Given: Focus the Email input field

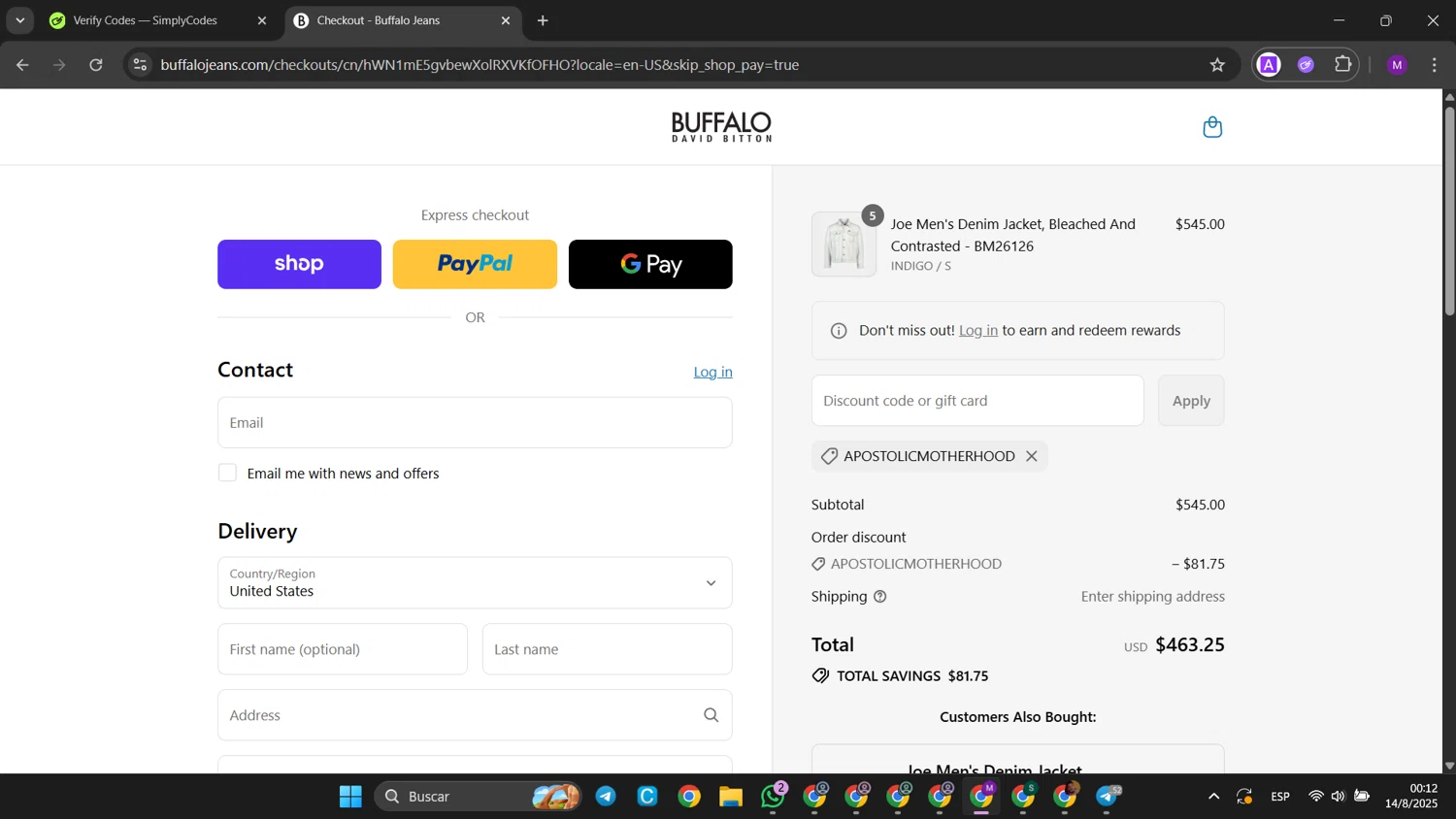Looking at the screenshot, I should [475, 423].
